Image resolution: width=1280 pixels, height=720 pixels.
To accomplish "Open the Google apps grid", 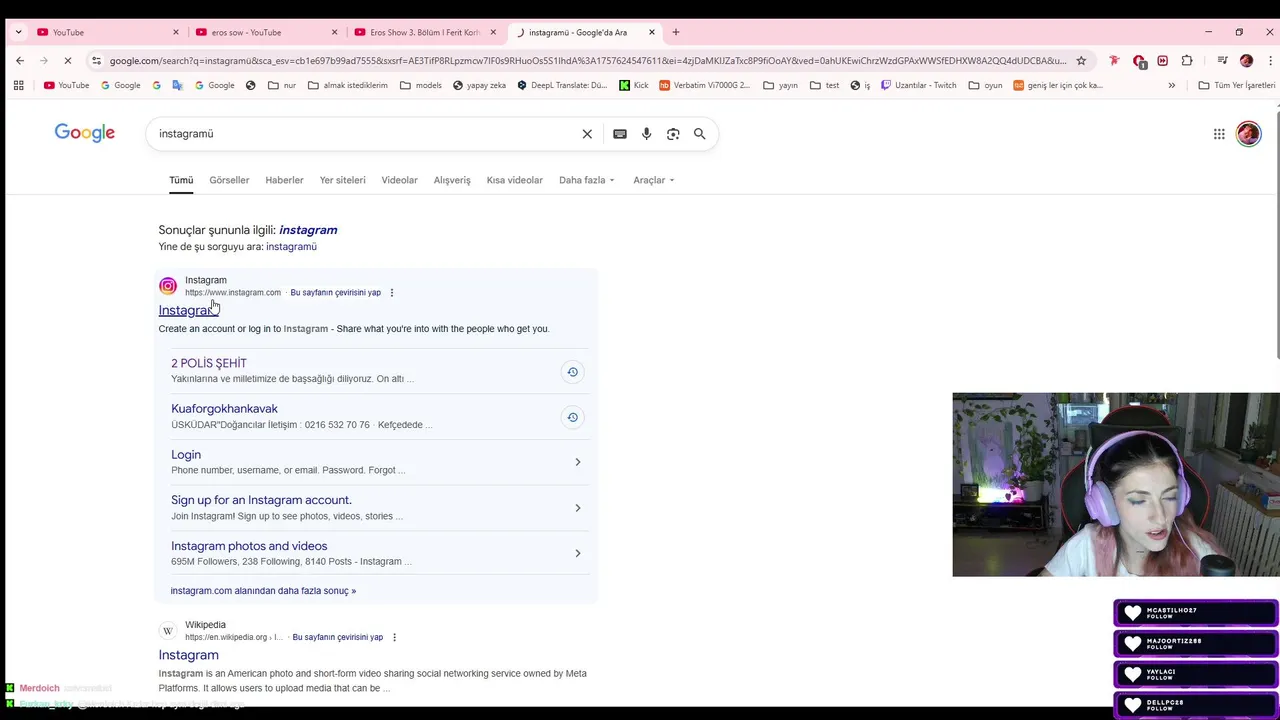I will pos(1219,134).
